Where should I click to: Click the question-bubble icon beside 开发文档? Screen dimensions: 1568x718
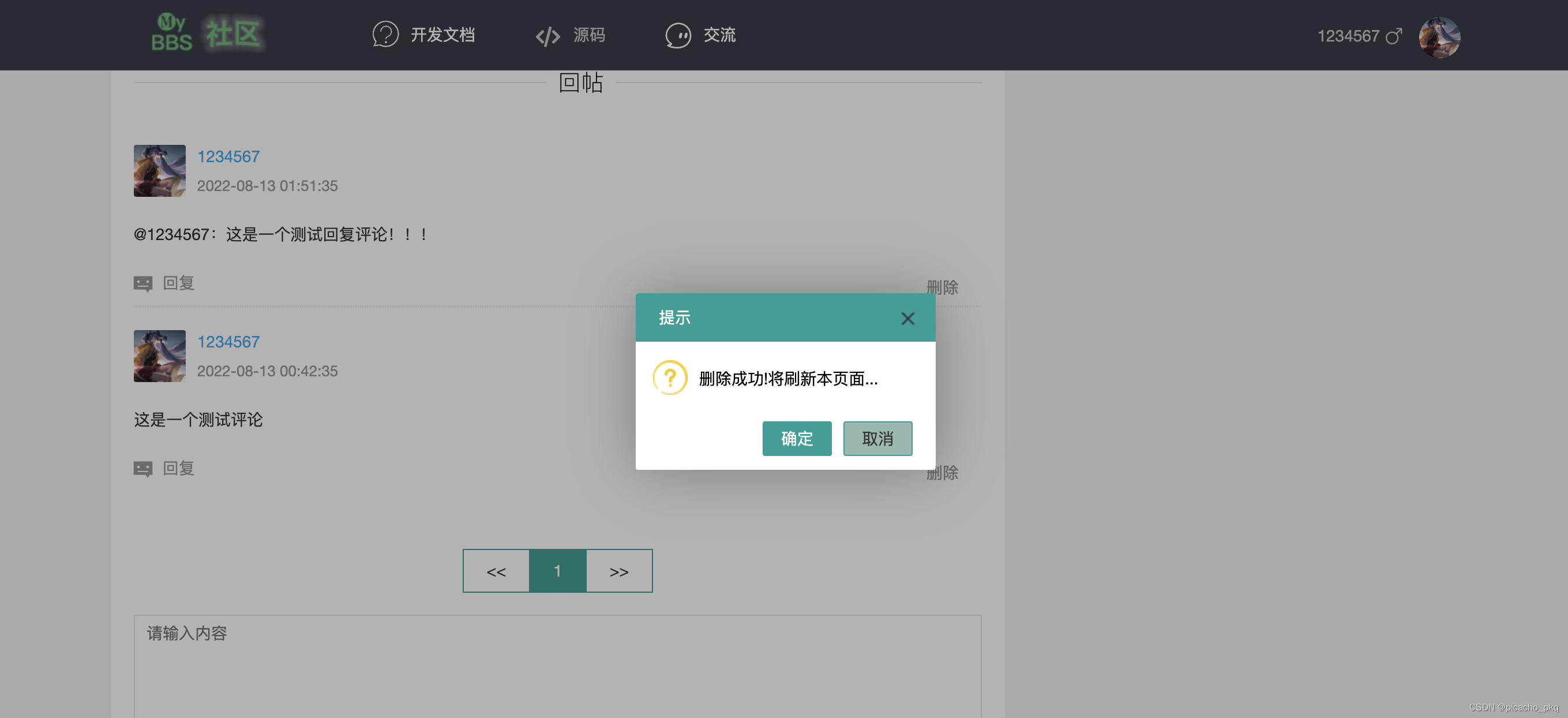coord(385,35)
